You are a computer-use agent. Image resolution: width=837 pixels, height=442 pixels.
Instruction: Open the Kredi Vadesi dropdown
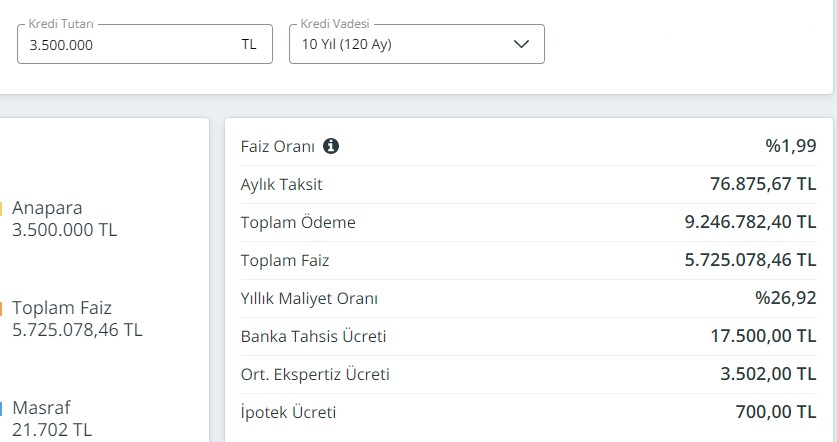point(416,44)
